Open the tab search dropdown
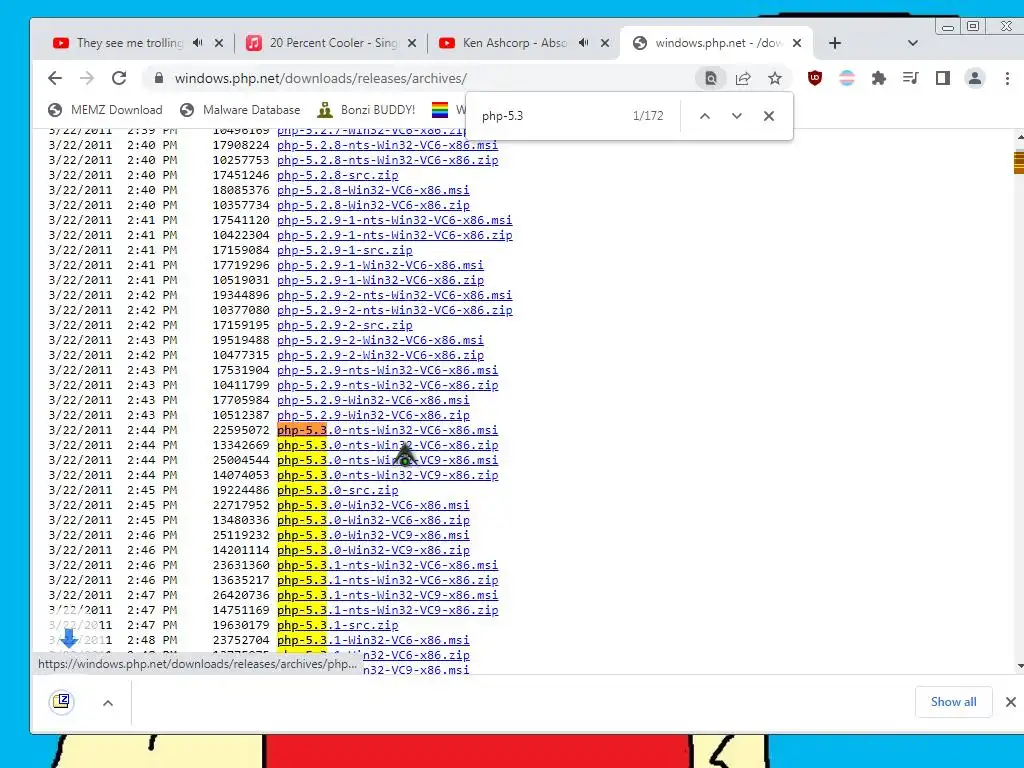1024x768 pixels. pos(913,43)
